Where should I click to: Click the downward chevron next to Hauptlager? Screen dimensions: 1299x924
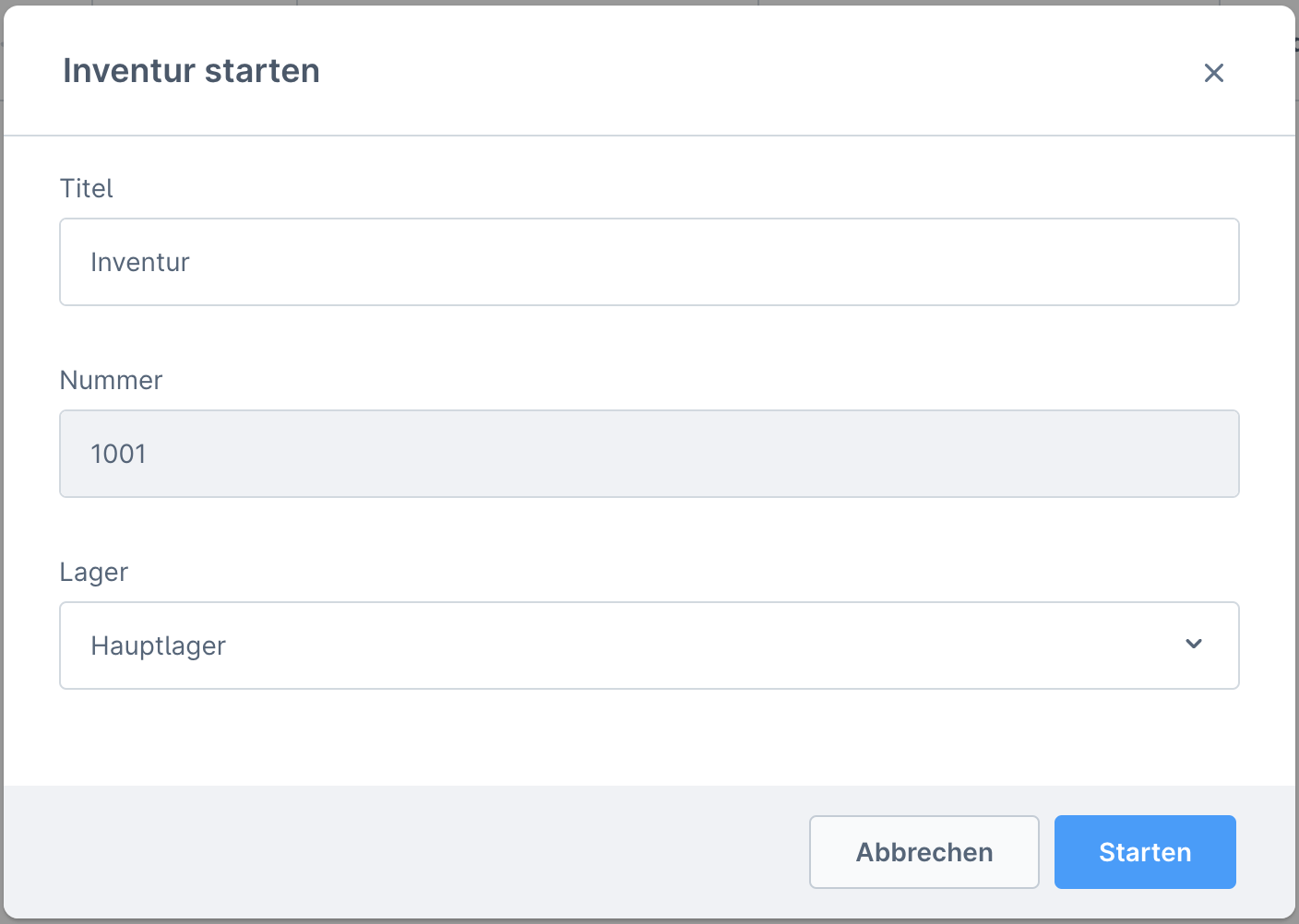tap(1194, 645)
